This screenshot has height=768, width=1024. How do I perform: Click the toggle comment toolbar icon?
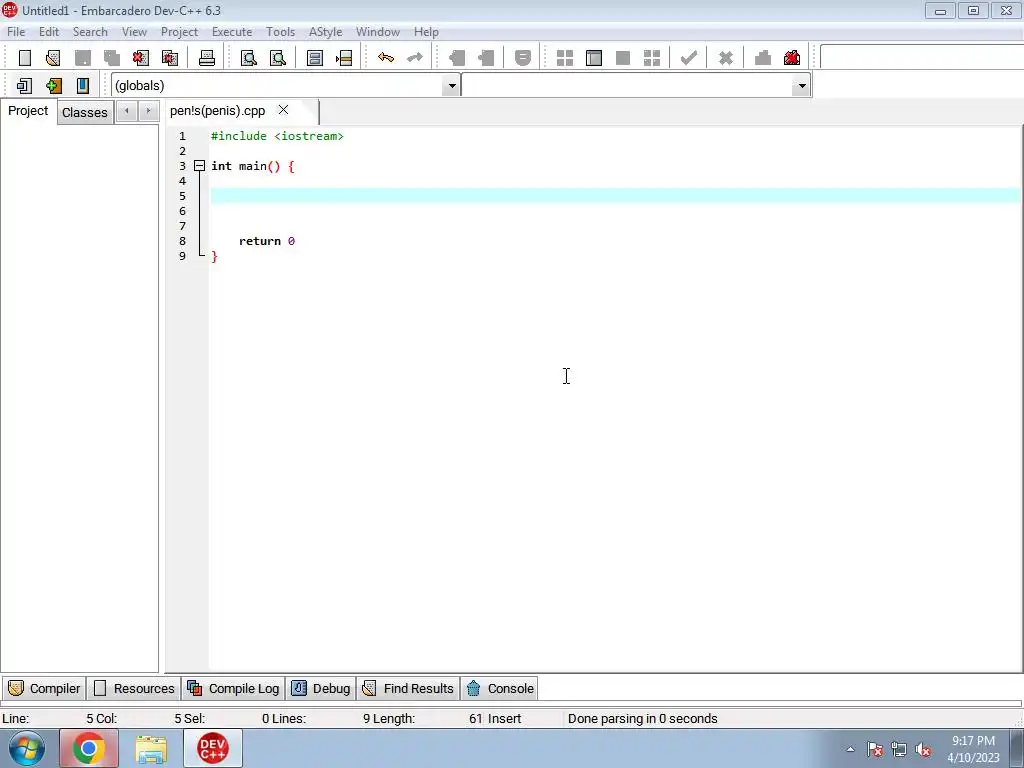522,57
